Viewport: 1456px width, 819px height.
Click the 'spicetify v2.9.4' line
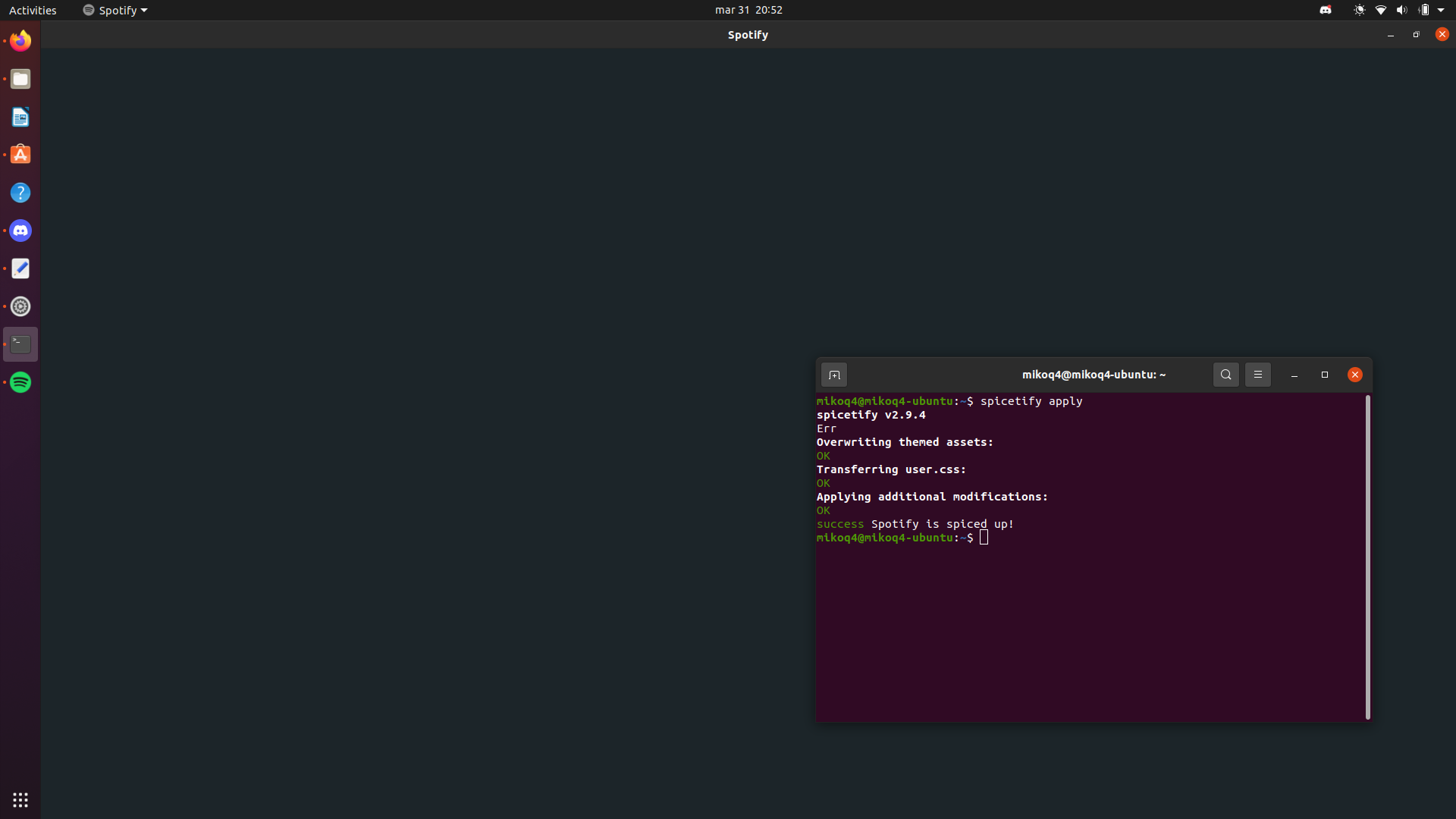[871, 415]
